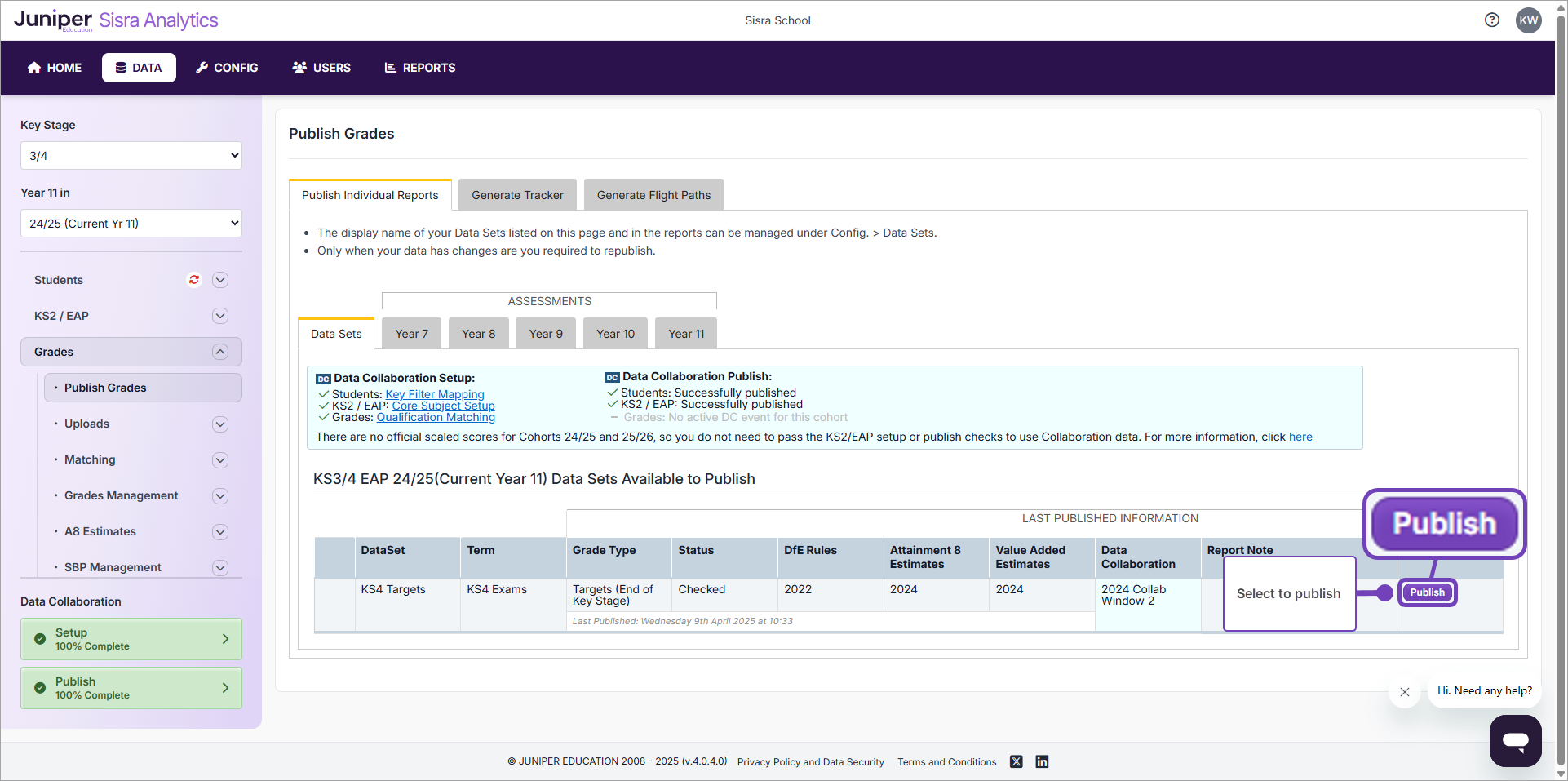The width and height of the screenshot is (1568, 781).
Task: Click the Home icon in navigation
Action: pos(33,68)
